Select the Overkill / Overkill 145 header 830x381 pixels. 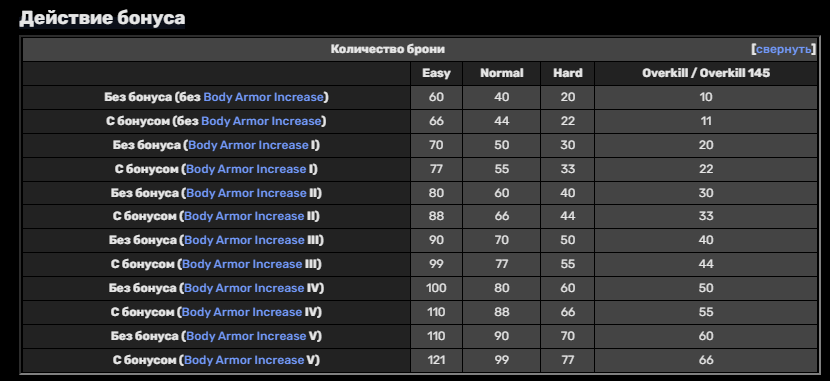click(706, 74)
